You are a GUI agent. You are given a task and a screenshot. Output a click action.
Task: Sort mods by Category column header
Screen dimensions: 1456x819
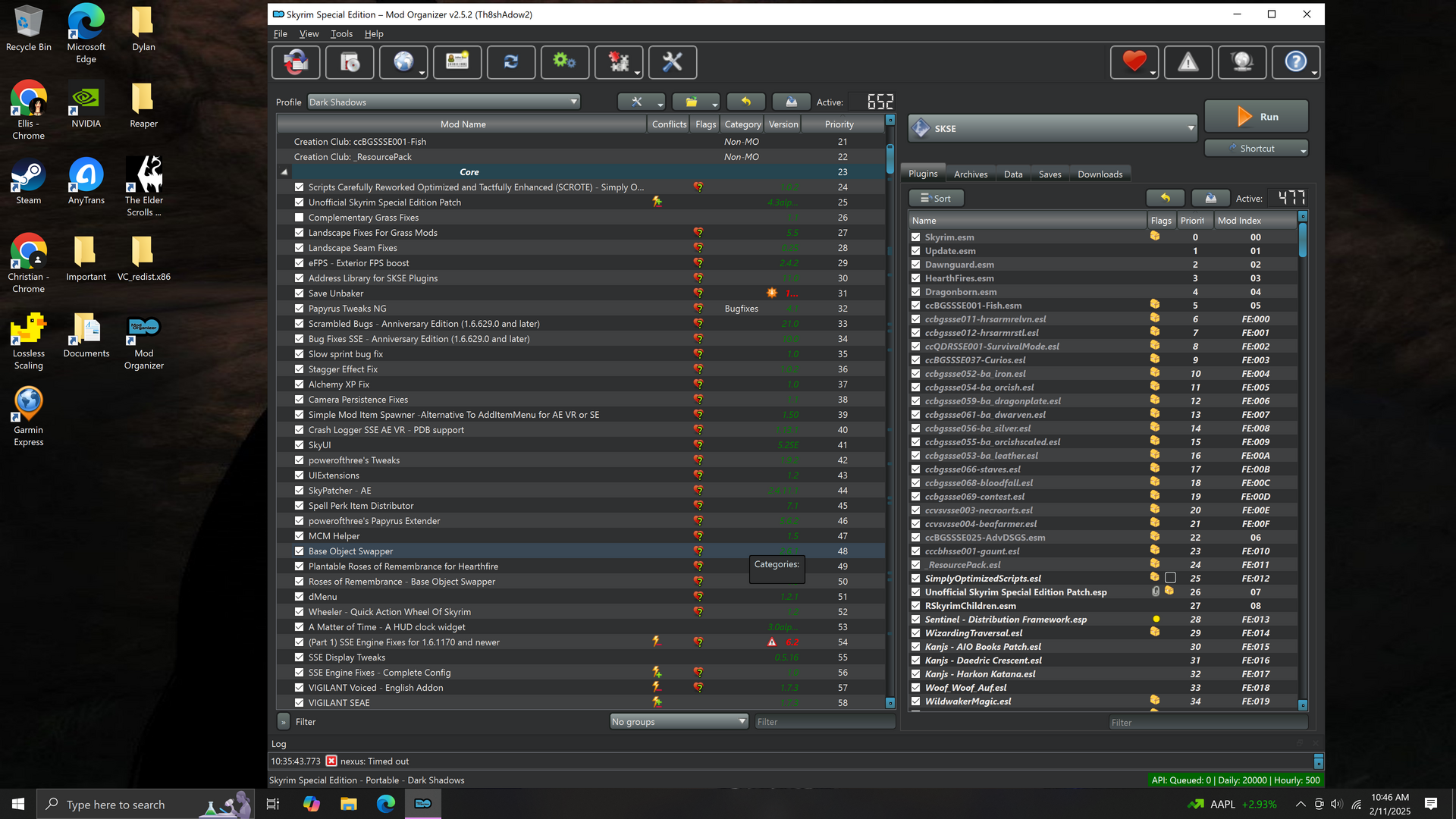742,124
